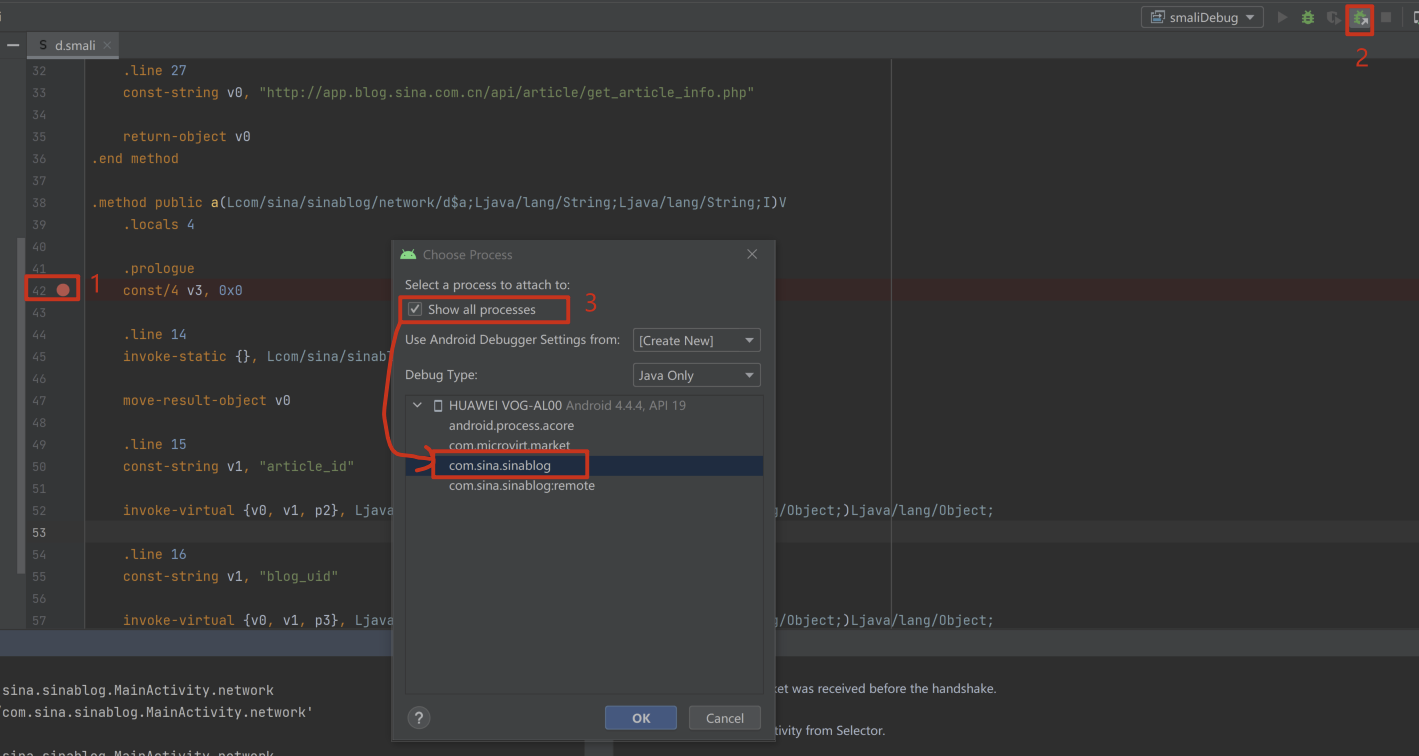
Task: Close the d.smali editor tab
Action: click(x=107, y=45)
